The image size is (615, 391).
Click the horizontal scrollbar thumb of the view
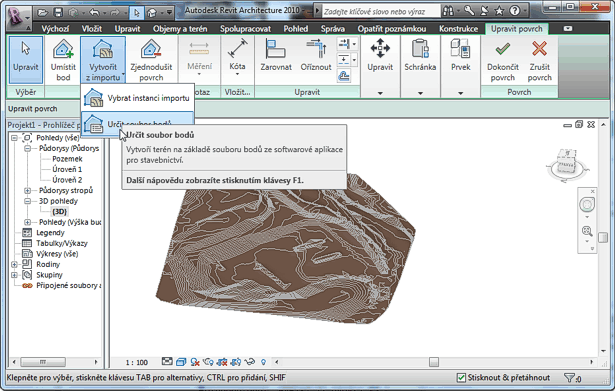(434, 362)
